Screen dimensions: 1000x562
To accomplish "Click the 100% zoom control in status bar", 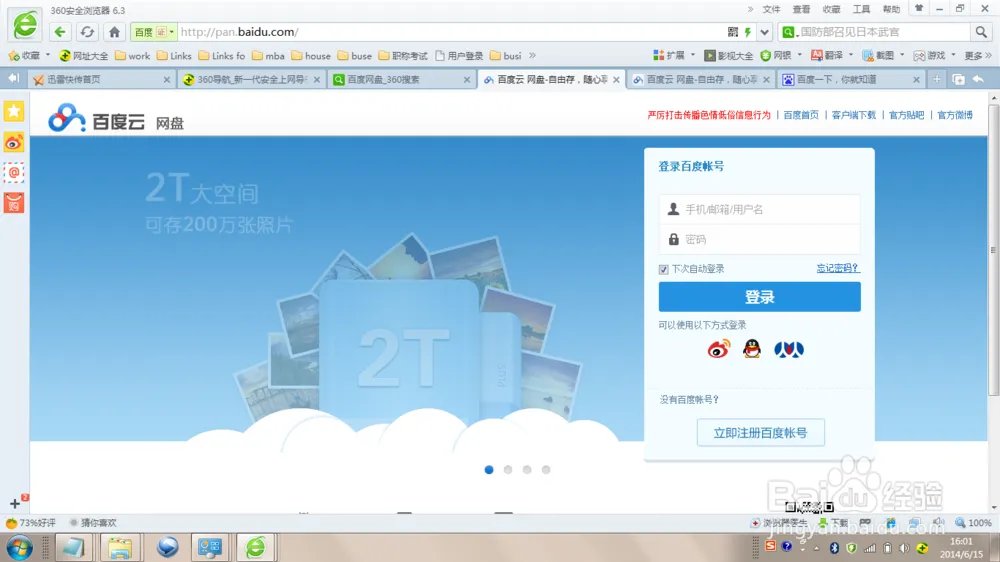I will tap(973, 522).
